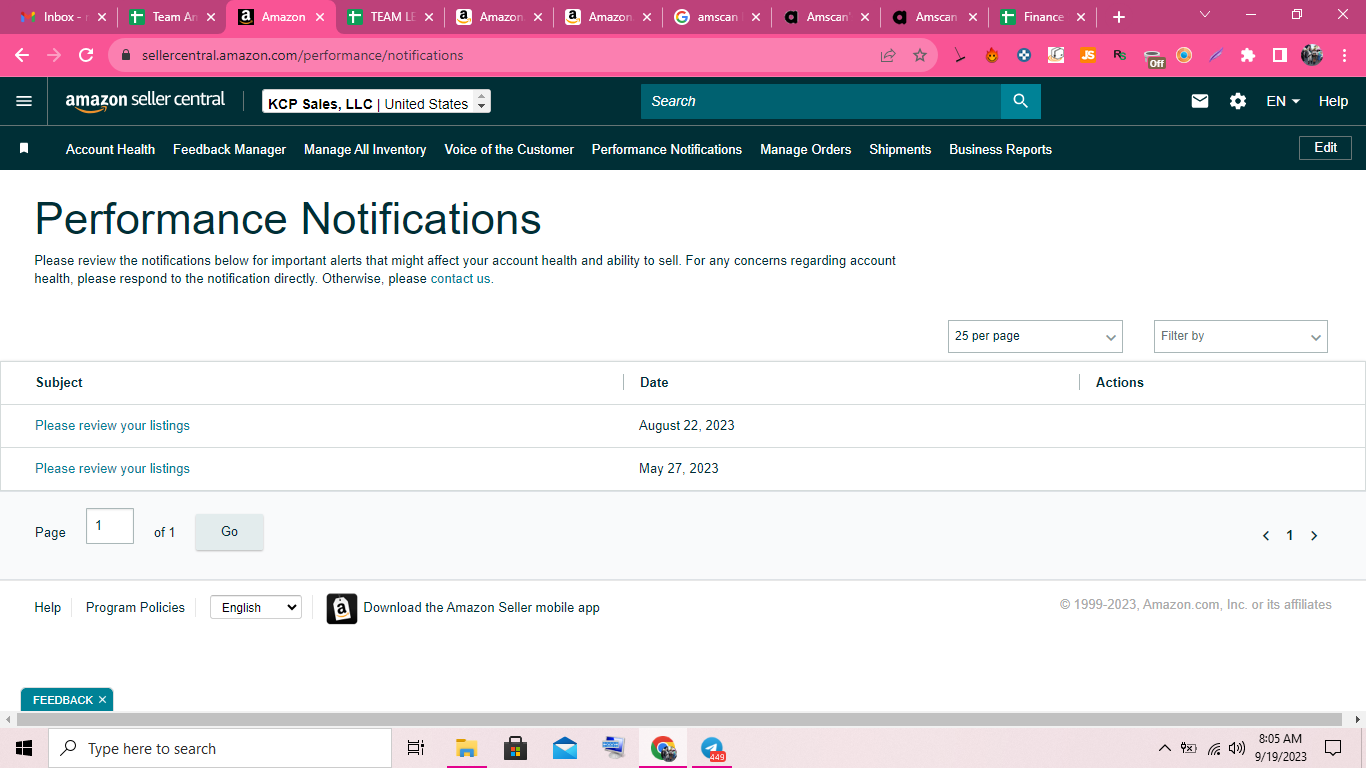The image size is (1366, 768).
Task: Open the browser side panel icon
Action: tap(1280, 55)
